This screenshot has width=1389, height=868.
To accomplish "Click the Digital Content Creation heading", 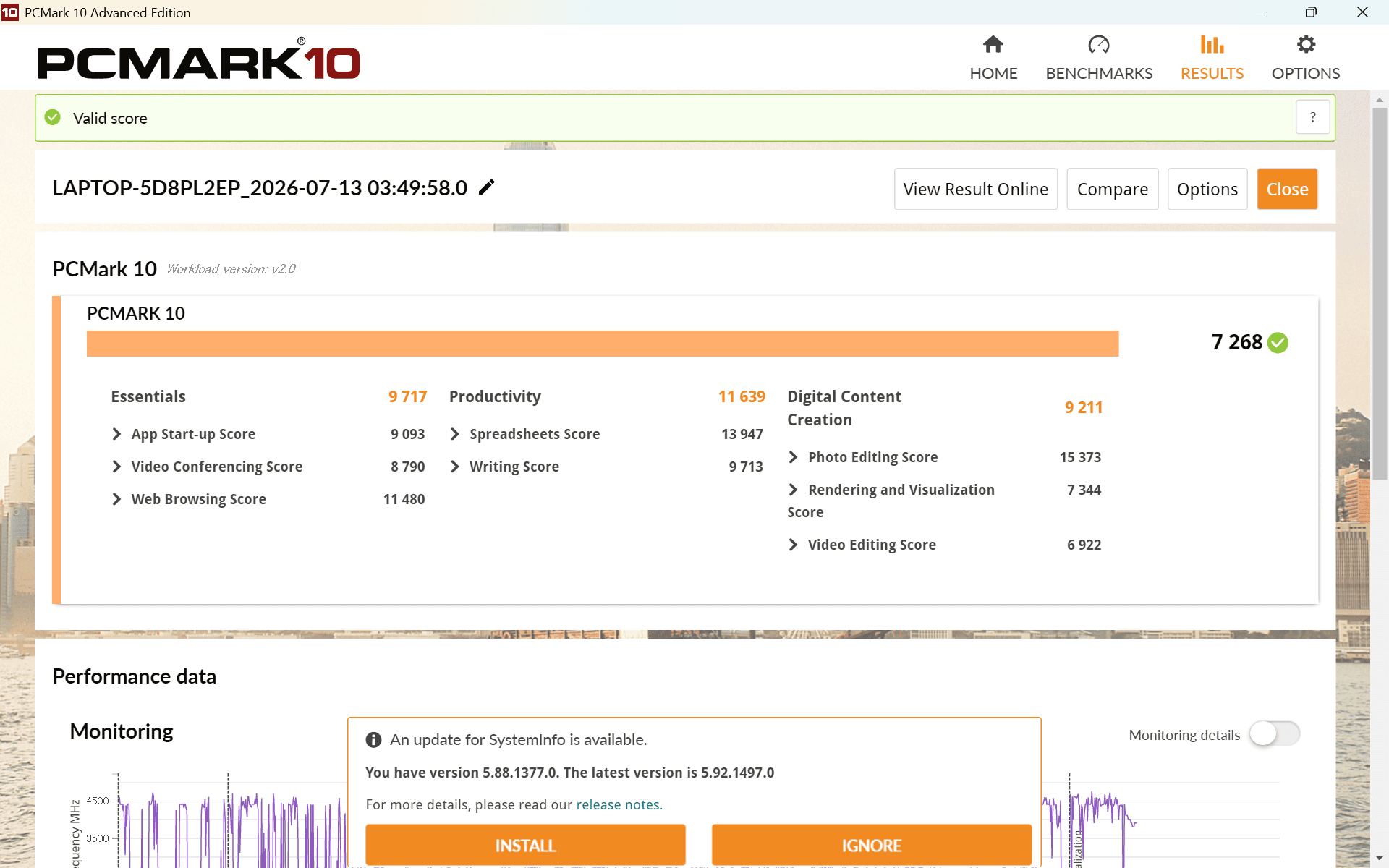I will point(844,408).
